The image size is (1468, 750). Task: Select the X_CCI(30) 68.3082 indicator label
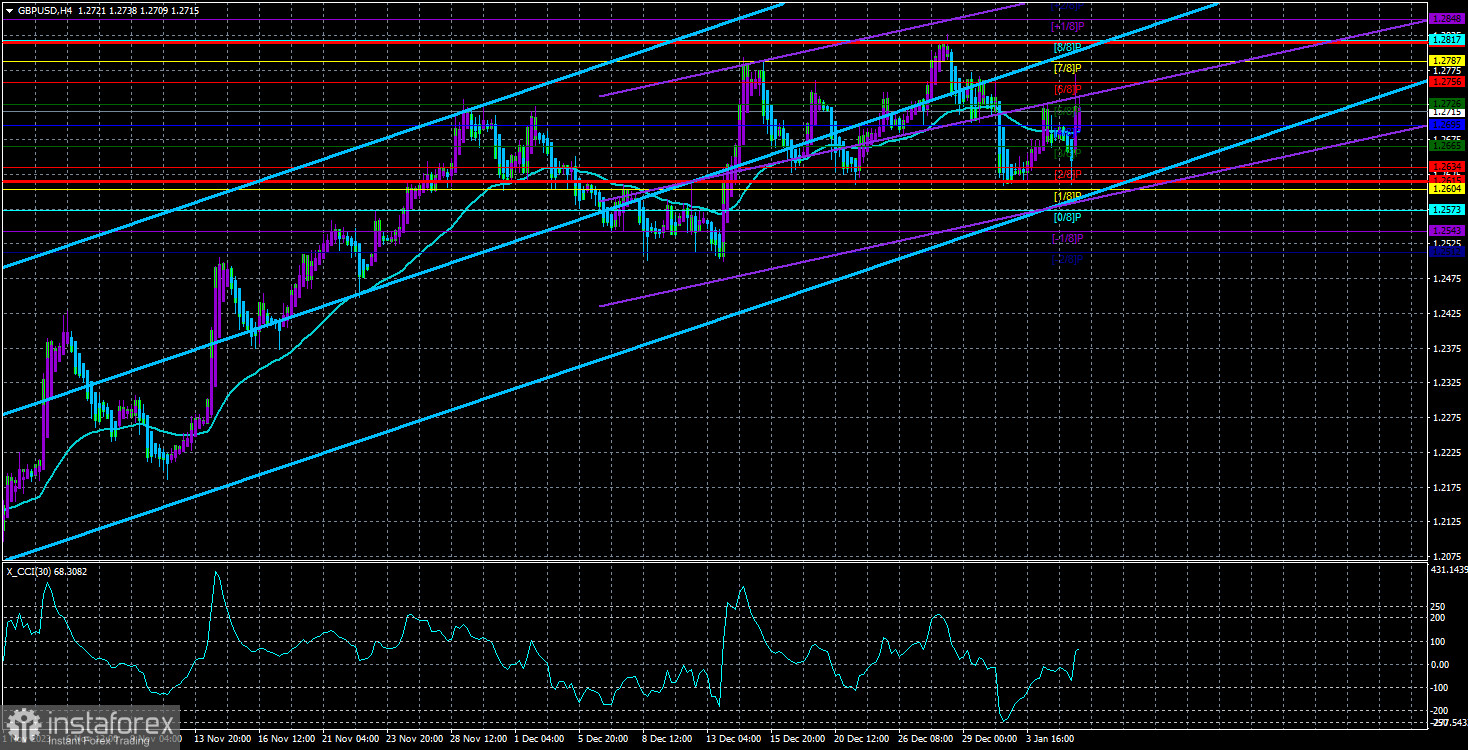coord(49,570)
